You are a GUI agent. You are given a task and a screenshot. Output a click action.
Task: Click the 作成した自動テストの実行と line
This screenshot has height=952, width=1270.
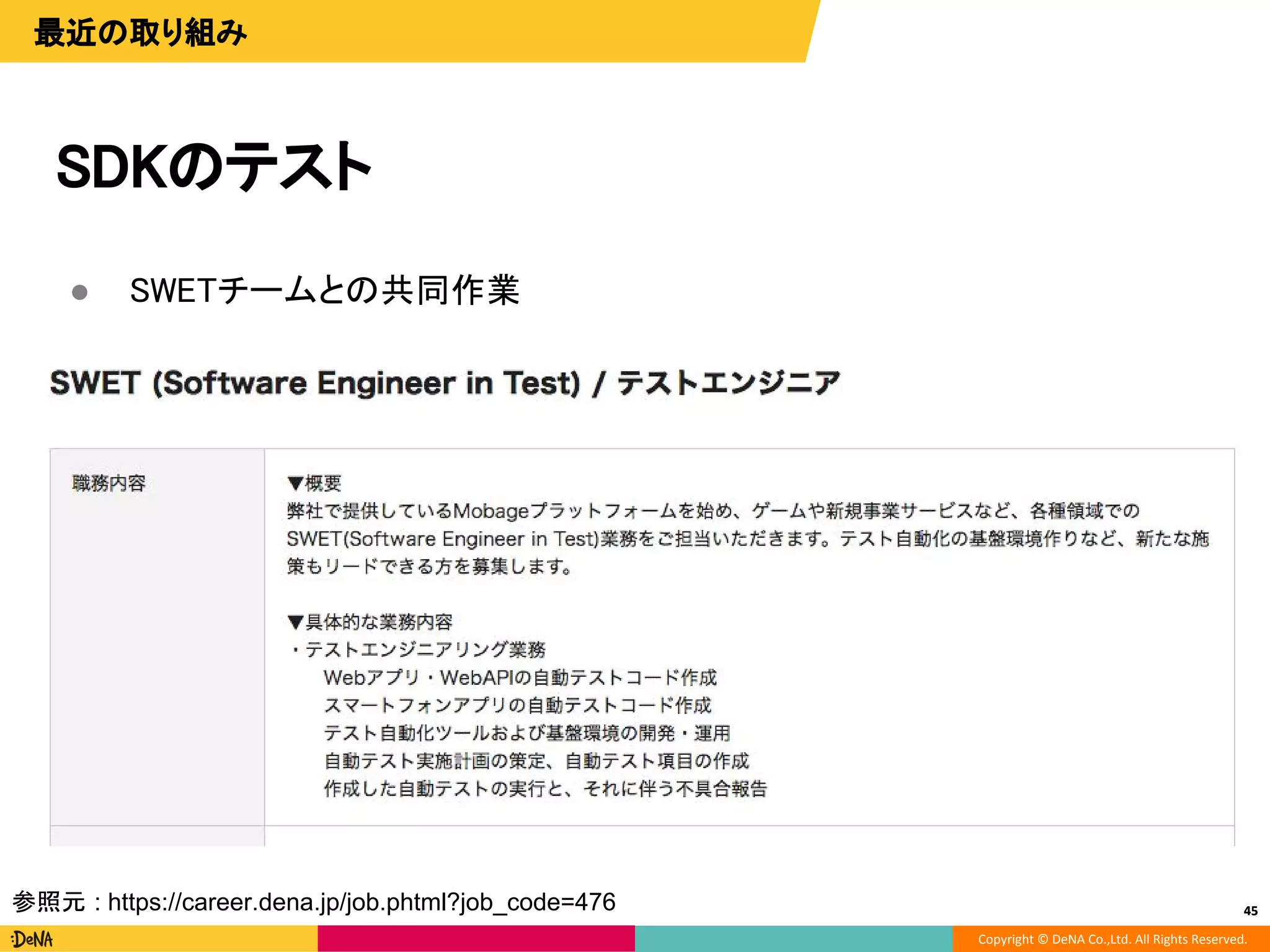tap(545, 789)
